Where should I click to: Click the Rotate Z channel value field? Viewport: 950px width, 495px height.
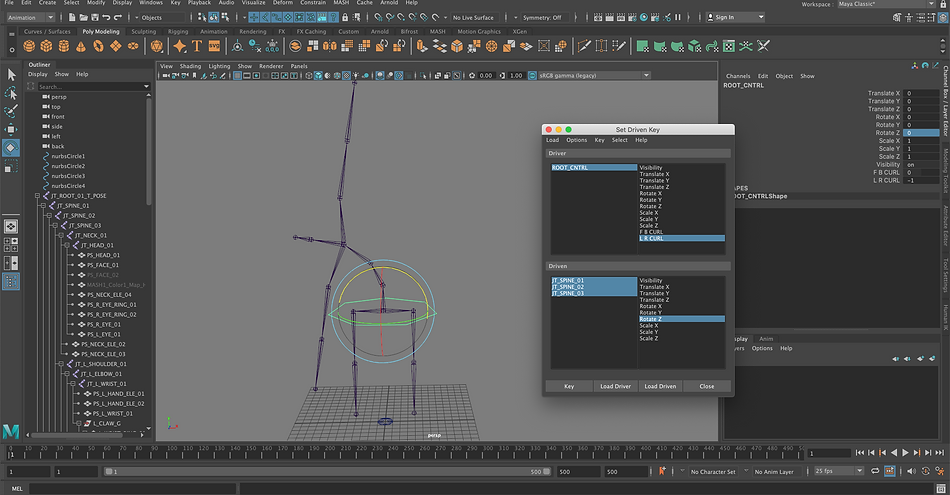coord(921,133)
